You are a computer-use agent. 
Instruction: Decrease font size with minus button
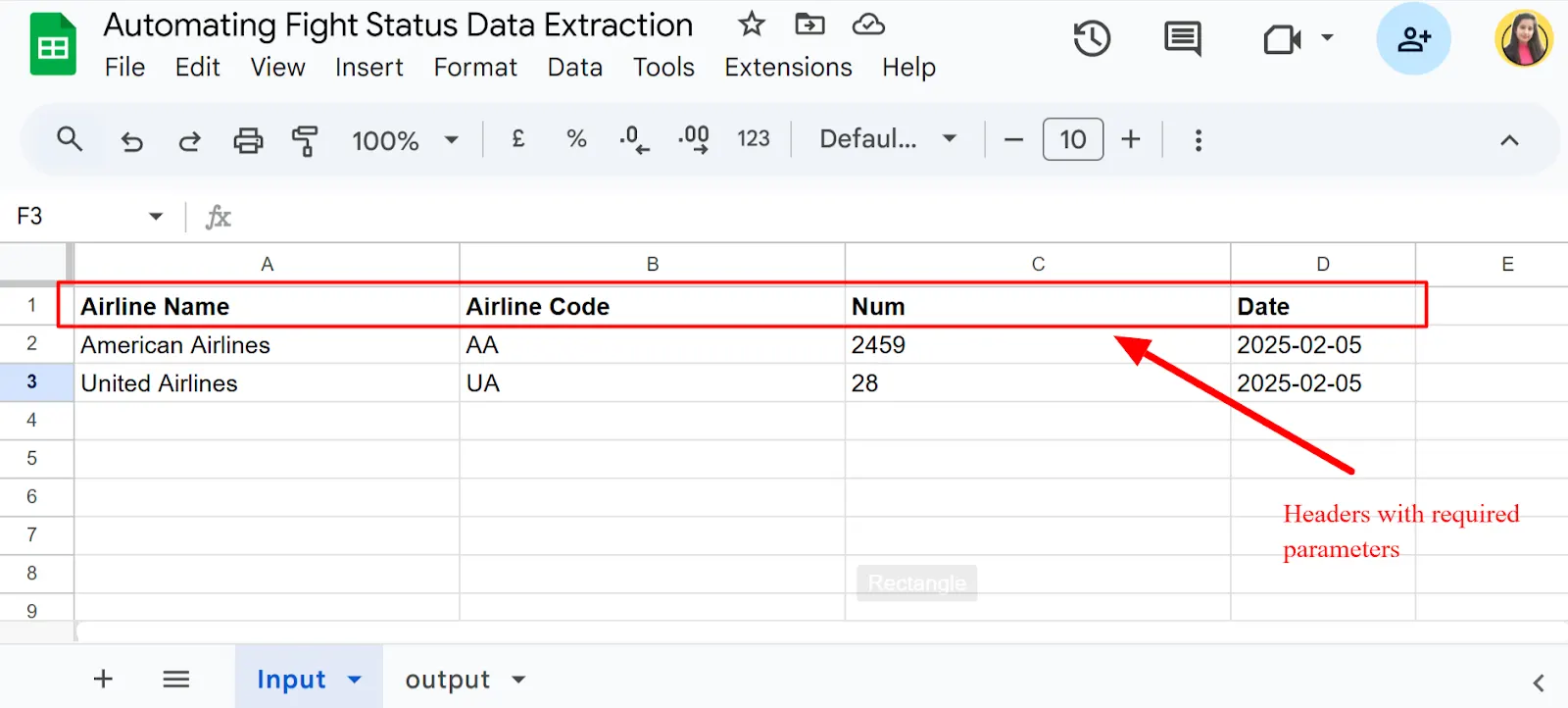point(1014,139)
